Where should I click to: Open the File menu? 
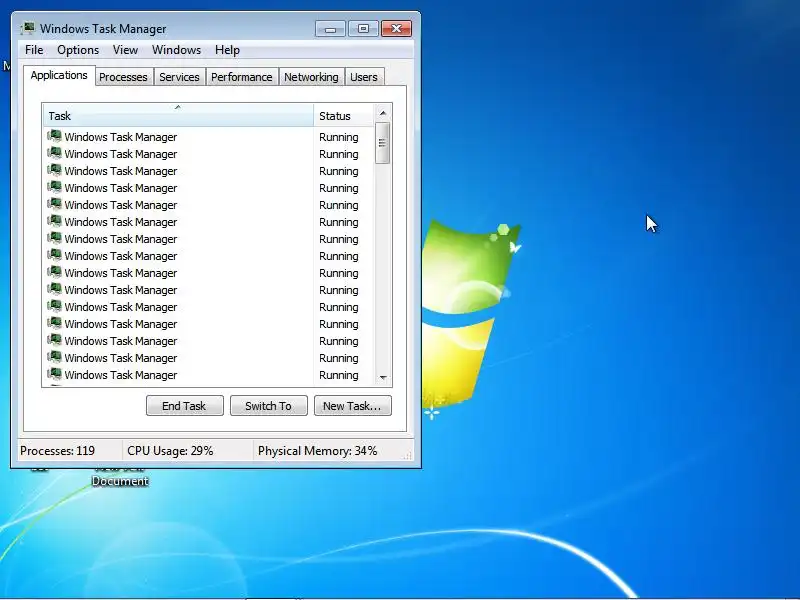34,50
